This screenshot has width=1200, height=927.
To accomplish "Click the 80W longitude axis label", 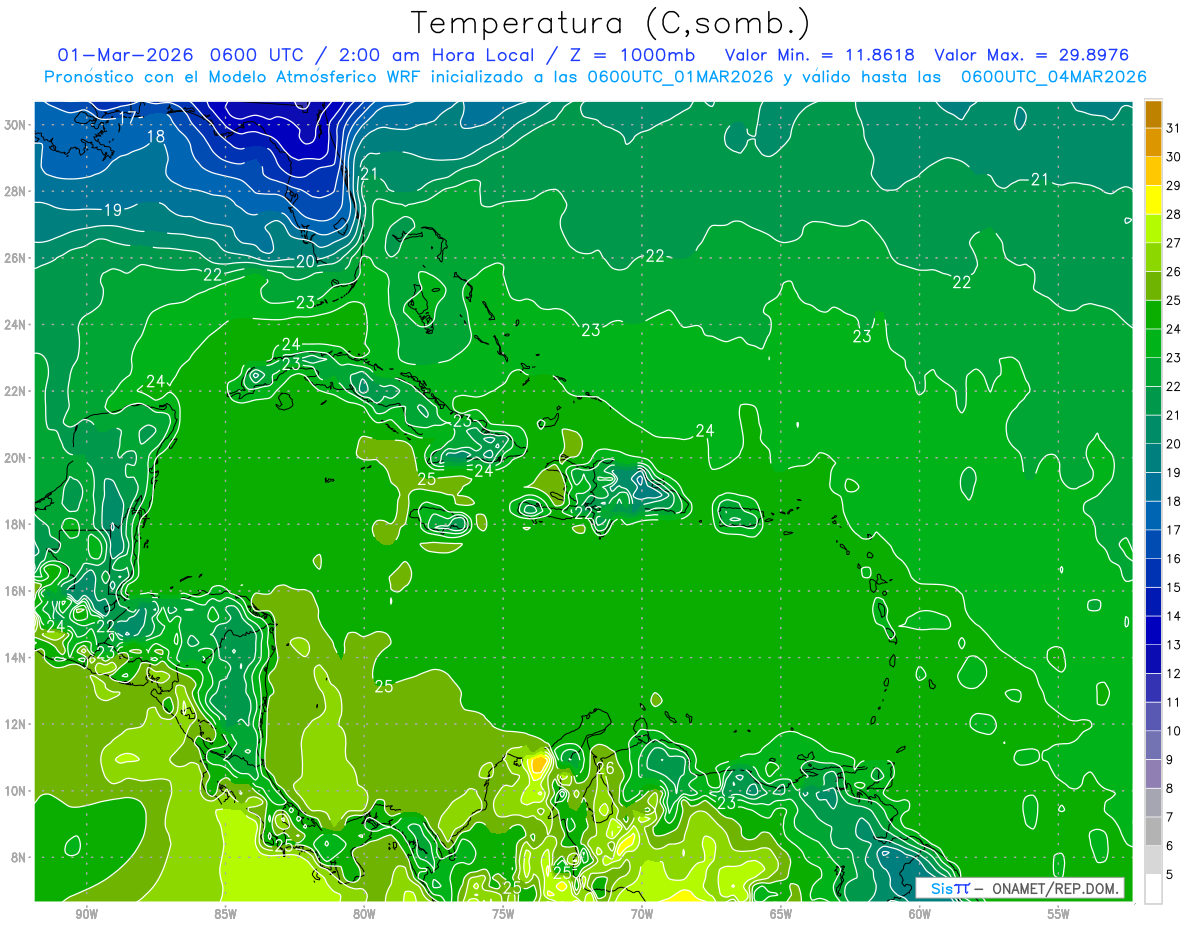I will [364, 914].
